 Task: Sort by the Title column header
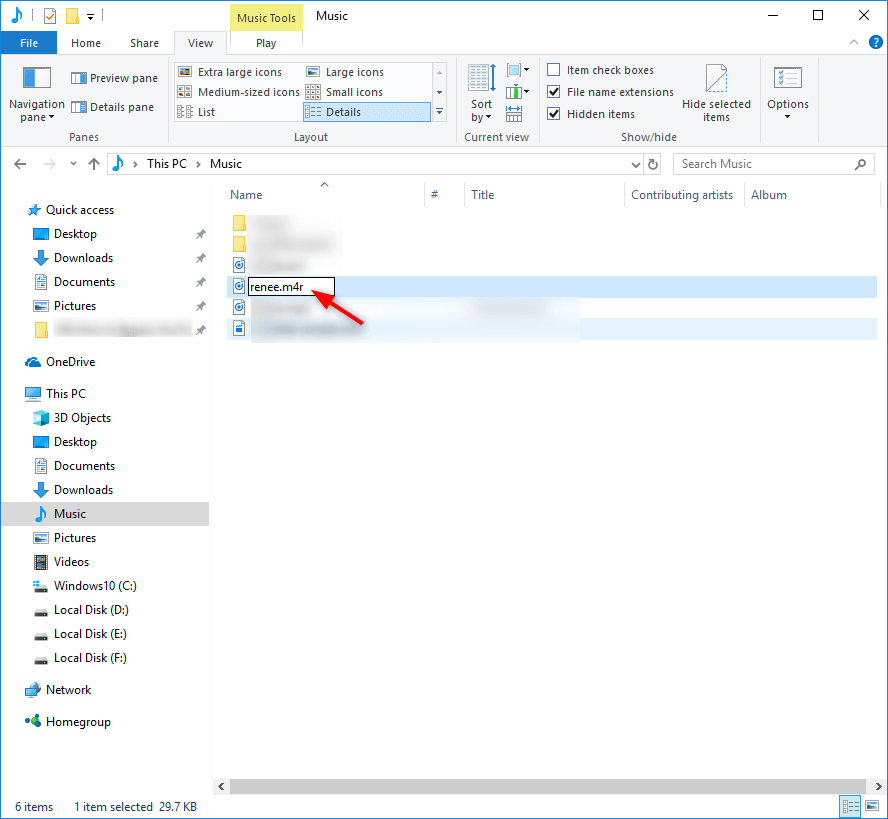tap(483, 195)
